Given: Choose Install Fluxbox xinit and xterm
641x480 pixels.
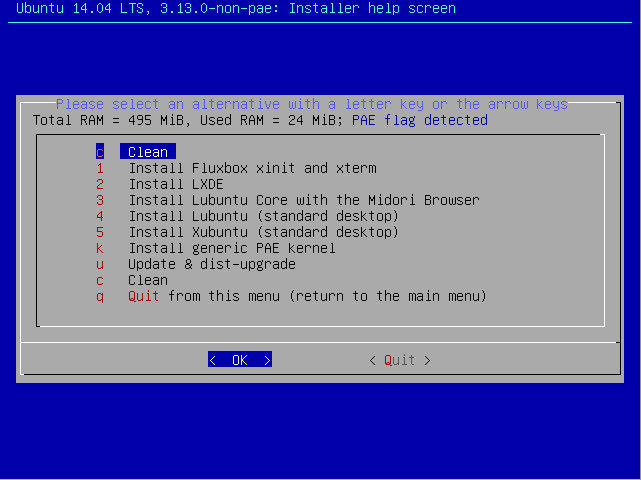Looking at the screenshot, I should 252,168.
